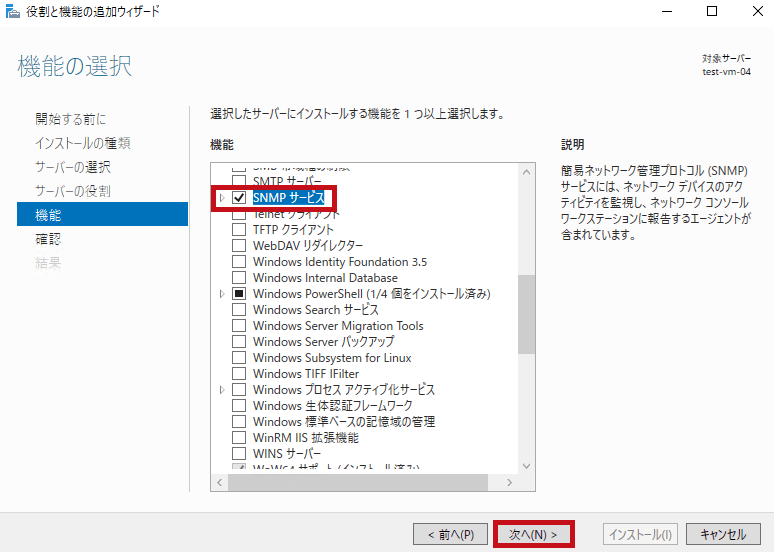Click the greyed インストール(I) button

click(640, 535)
